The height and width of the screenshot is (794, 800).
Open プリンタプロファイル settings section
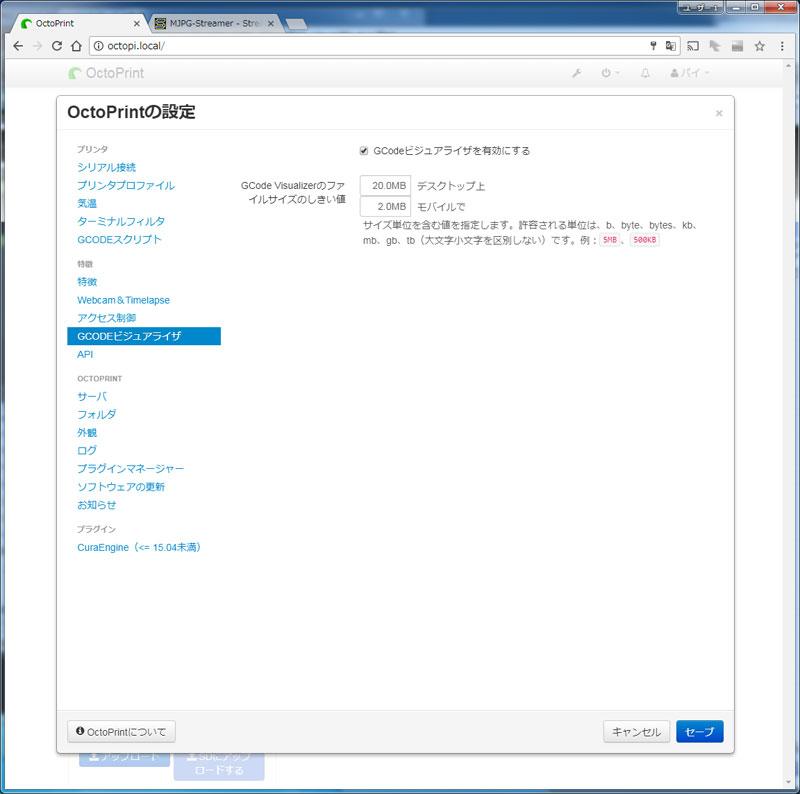(126, 185)
